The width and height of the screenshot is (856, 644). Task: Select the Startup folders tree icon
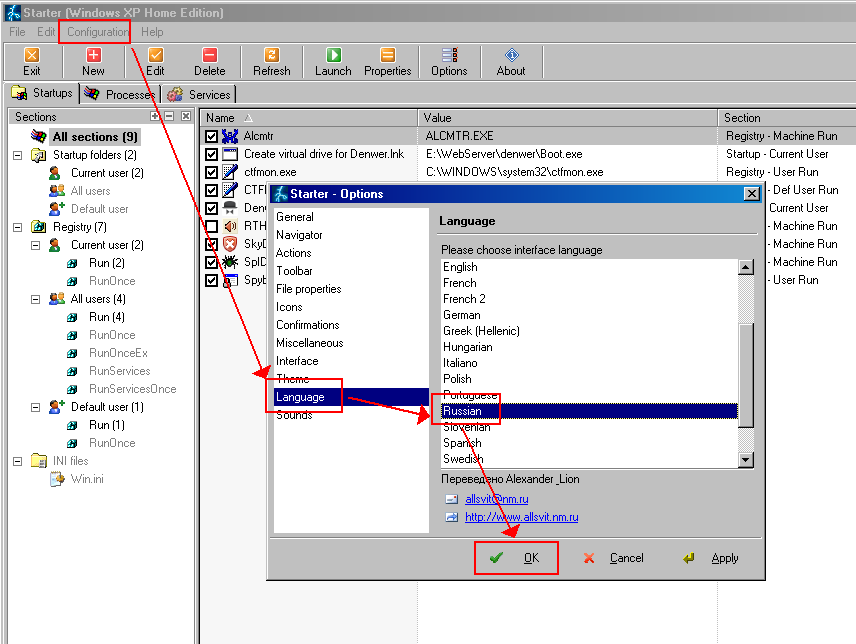39,155
